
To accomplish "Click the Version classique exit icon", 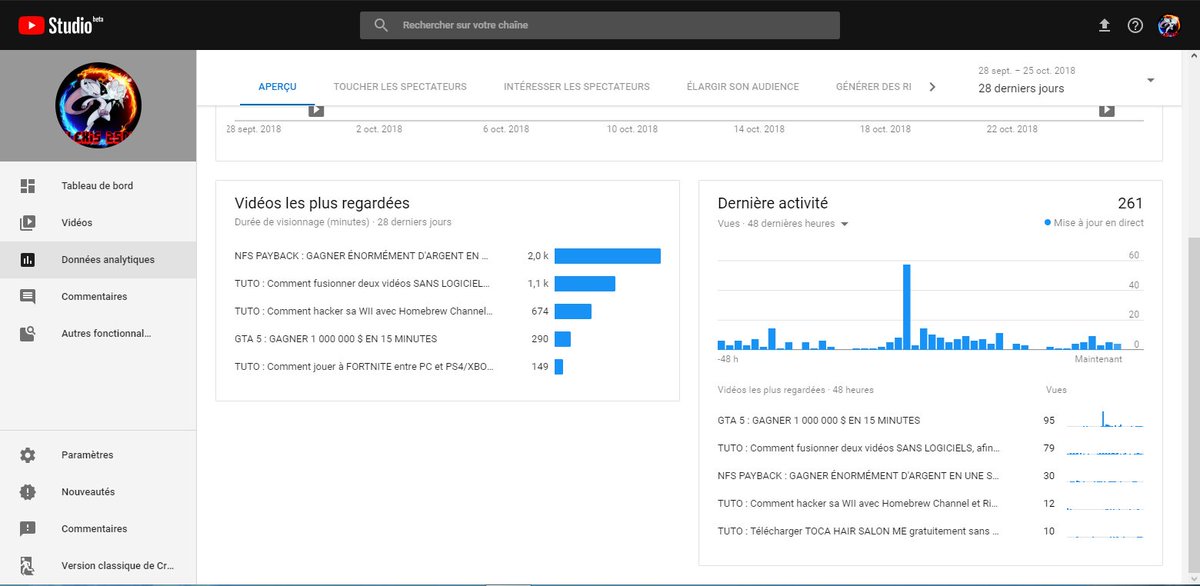I will pyautogui.click(x=27, y=566).
